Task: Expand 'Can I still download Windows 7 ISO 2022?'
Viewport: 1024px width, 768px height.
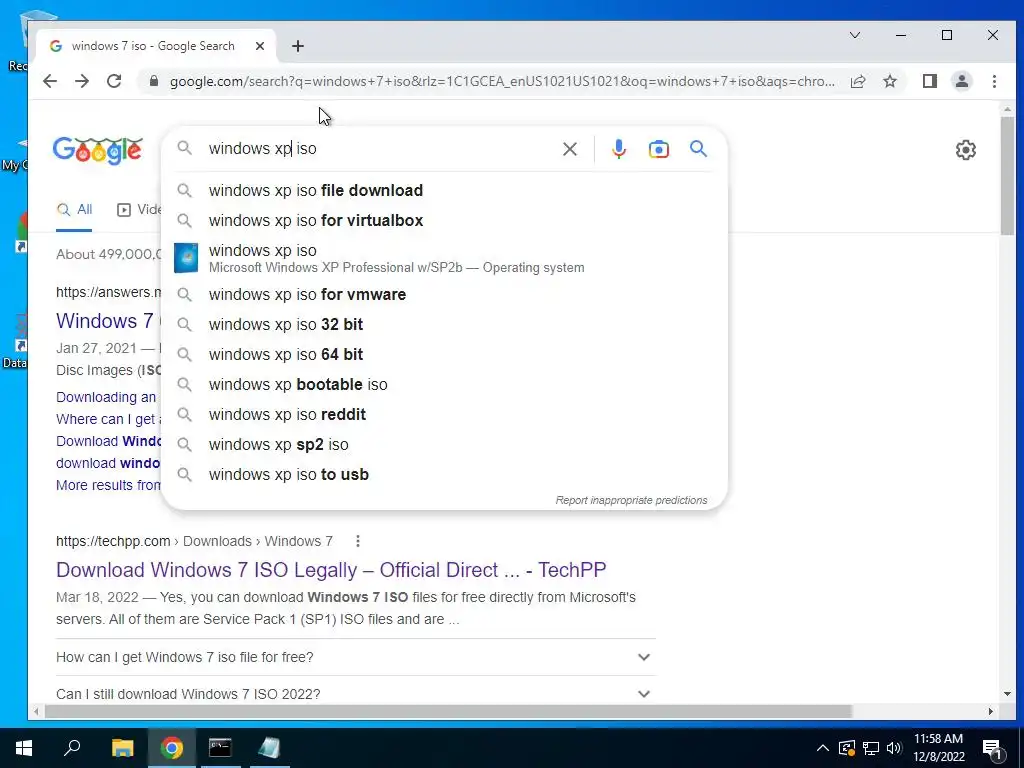Action: pyautogui.click(x=356, y=694)
